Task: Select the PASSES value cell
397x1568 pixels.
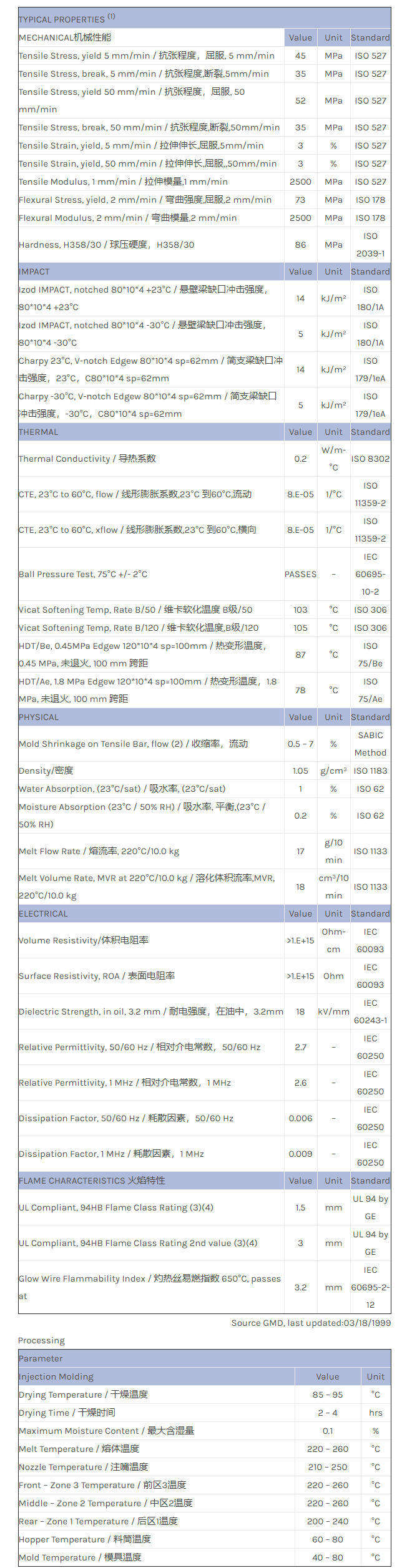Action: click(x=300, y=574)
